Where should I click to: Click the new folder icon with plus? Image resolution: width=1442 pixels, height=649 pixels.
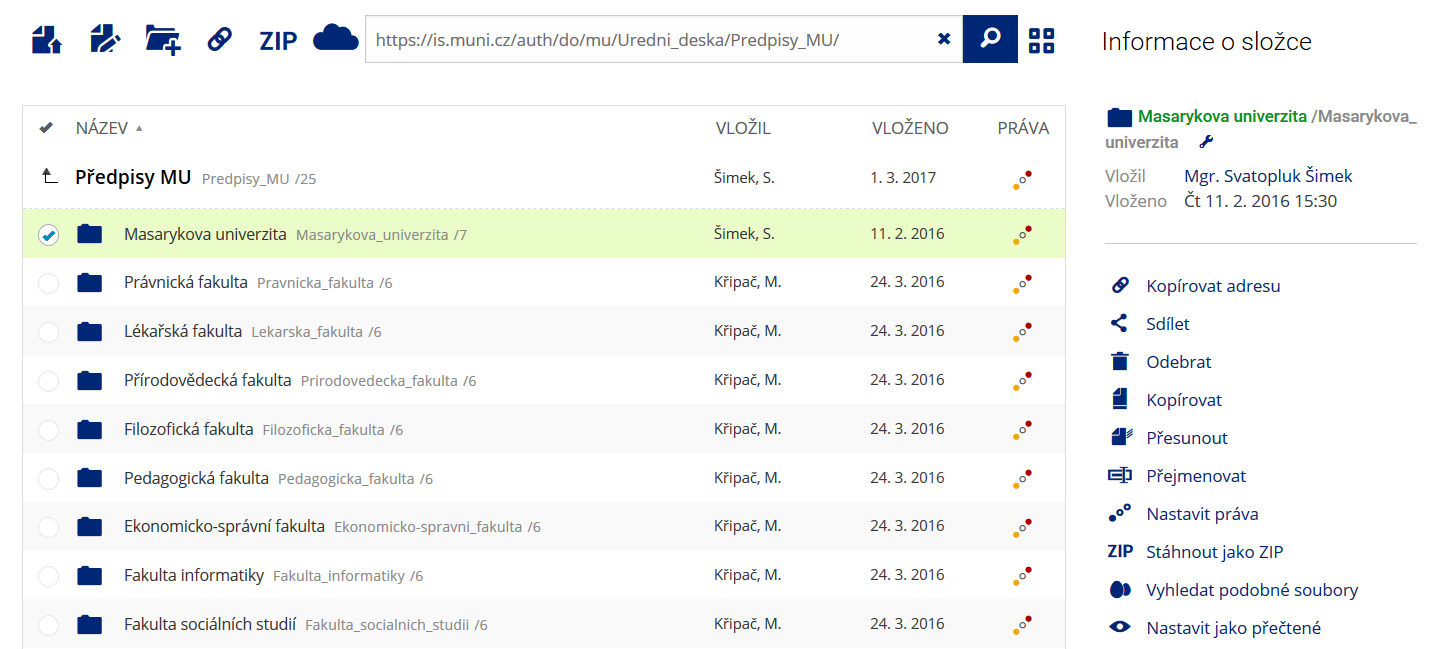pyautogui.click(x=163, y=39)
